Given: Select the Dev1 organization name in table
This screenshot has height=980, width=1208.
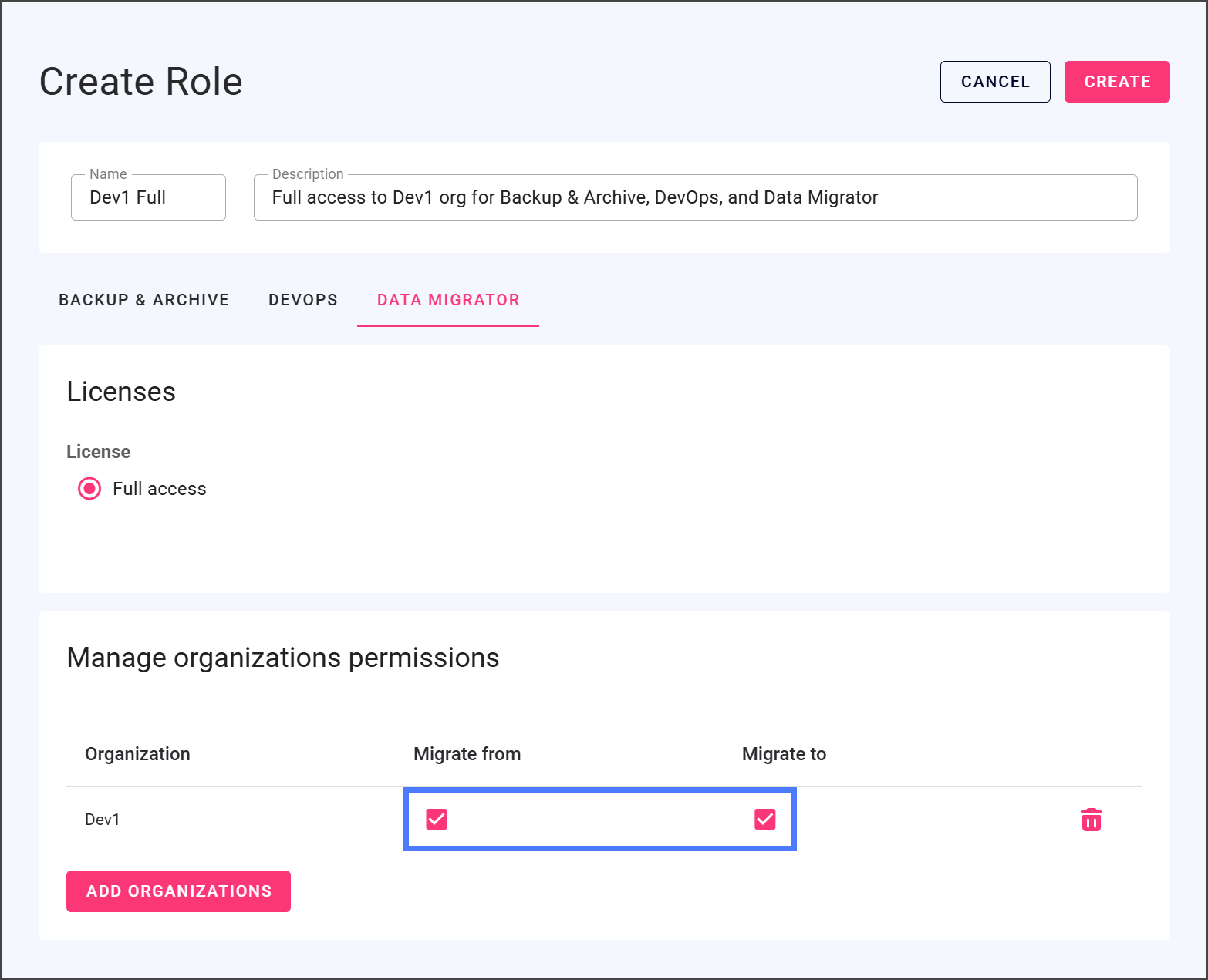Looking at the screenshot, I should (103, 820).
